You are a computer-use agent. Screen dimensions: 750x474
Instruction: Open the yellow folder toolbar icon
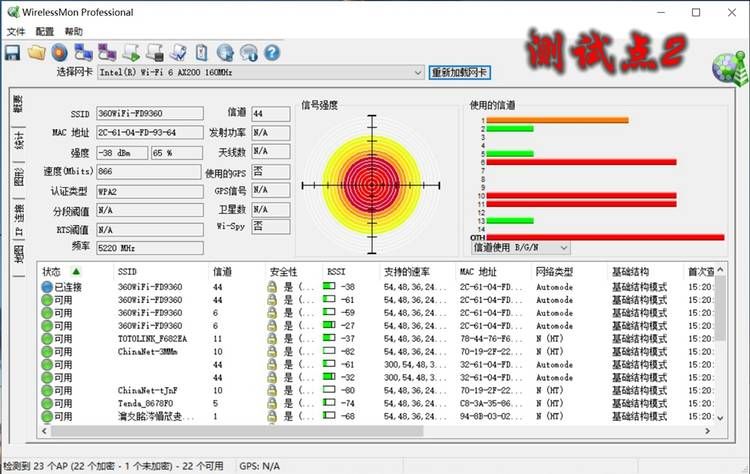tap(36, 53)
